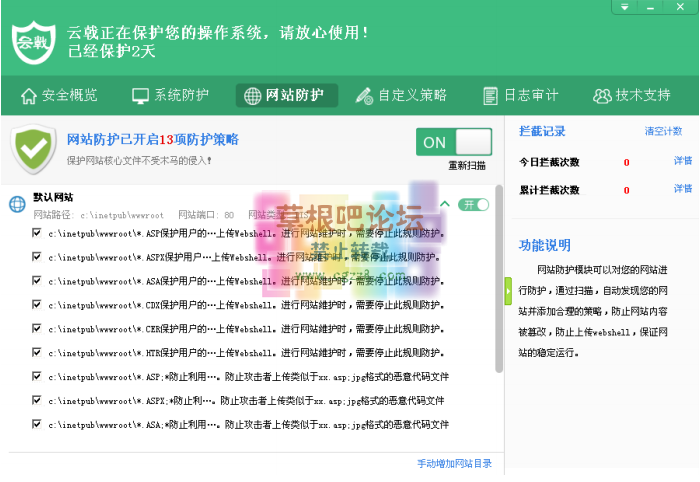
Task: Click the monitor icon beside 系统防护
Action: (141, 96)
